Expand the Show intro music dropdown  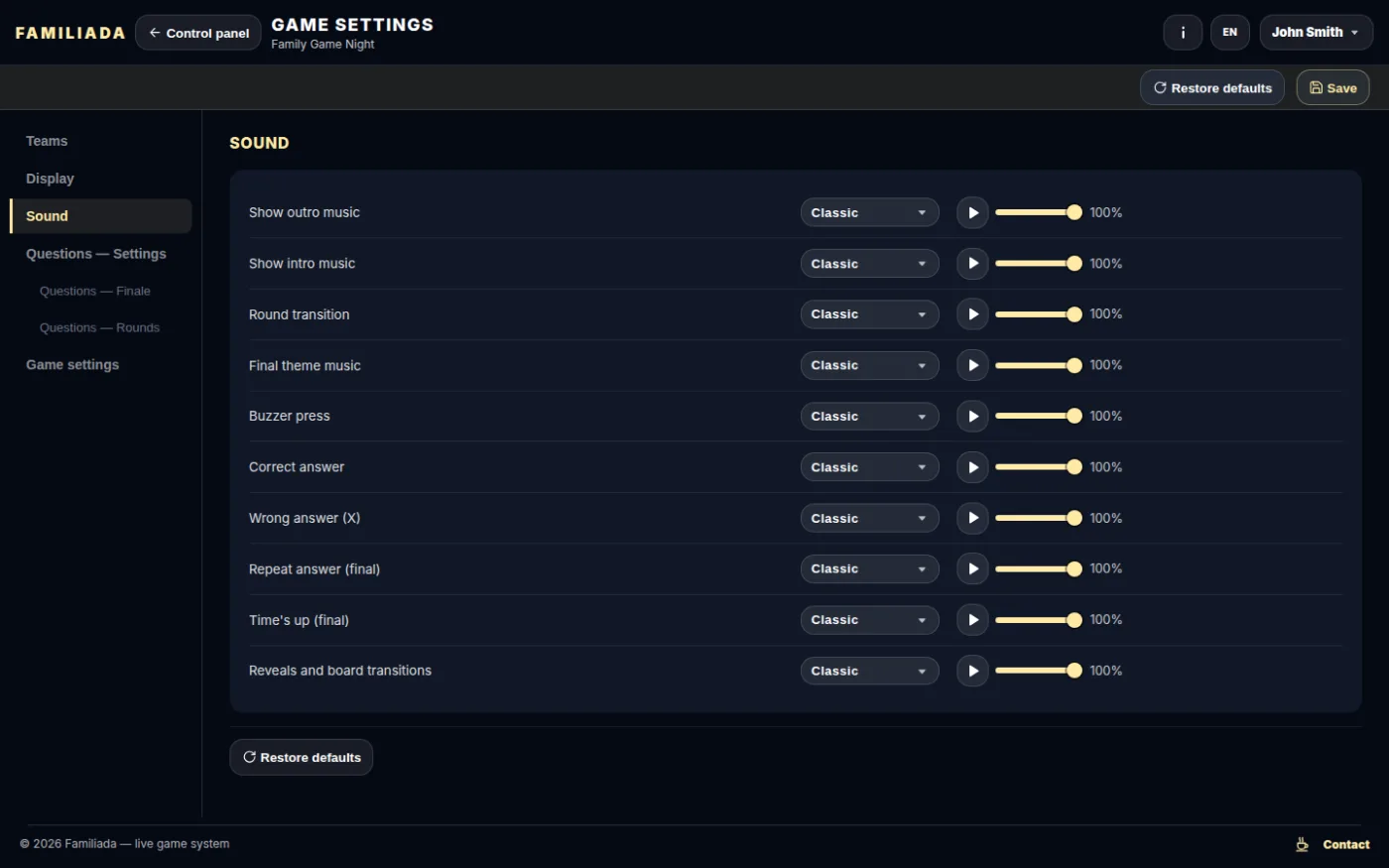(869, 264)
